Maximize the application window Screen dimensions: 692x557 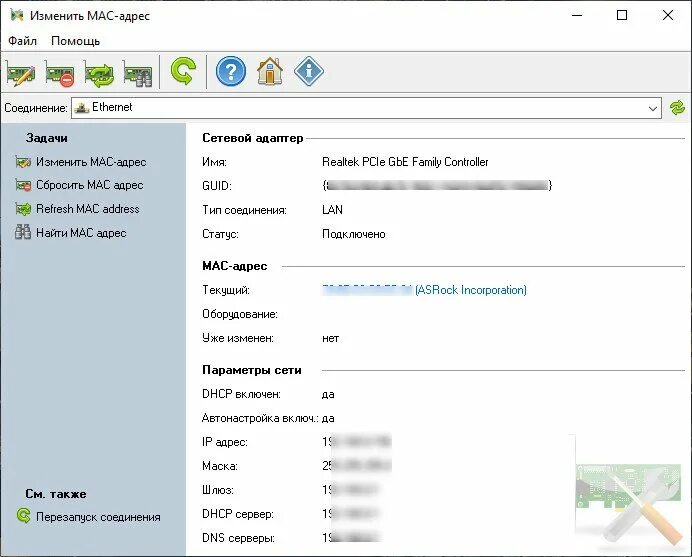pos(622,15)
